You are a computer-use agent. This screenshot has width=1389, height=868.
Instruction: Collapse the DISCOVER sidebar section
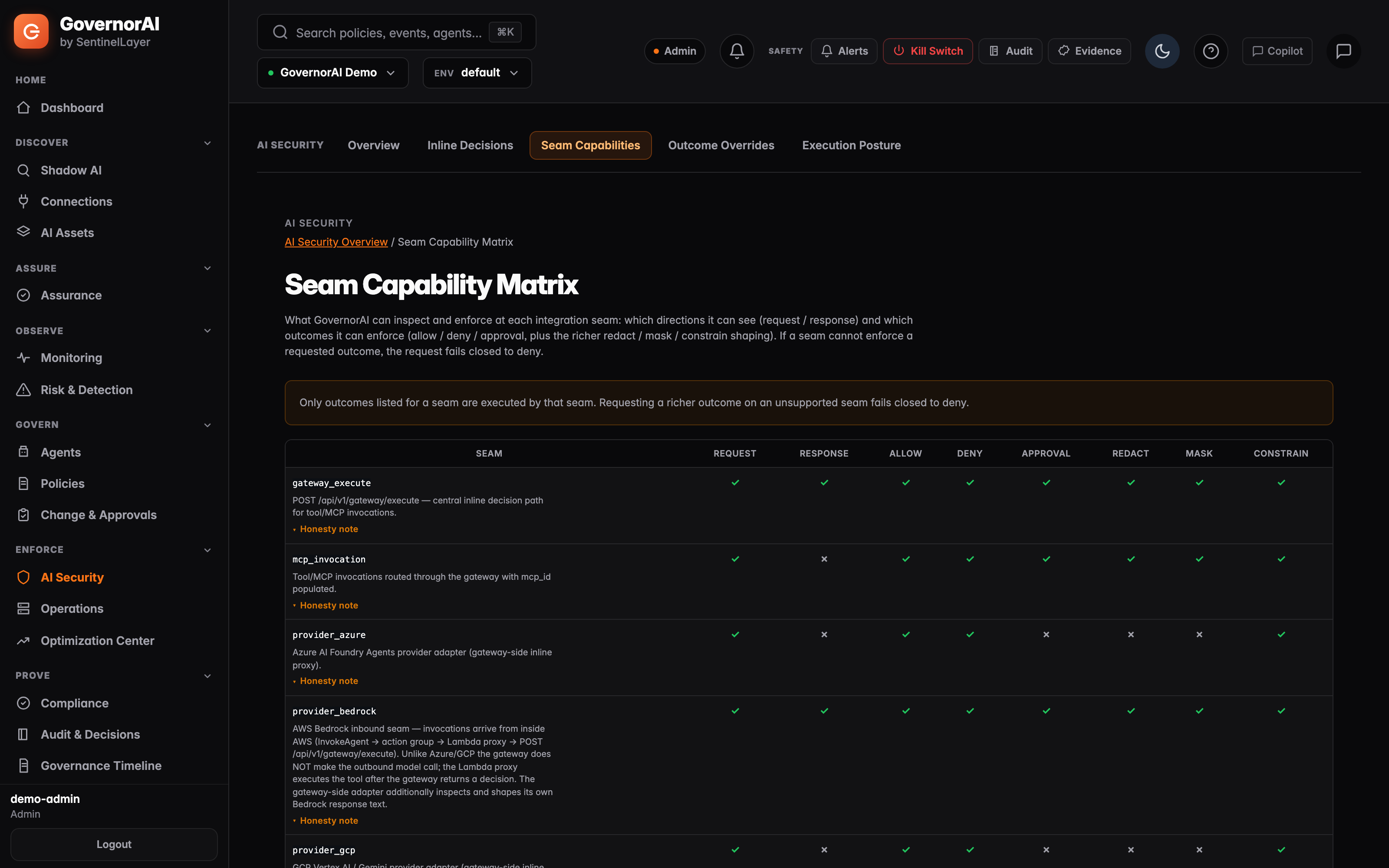coord(207,143)
